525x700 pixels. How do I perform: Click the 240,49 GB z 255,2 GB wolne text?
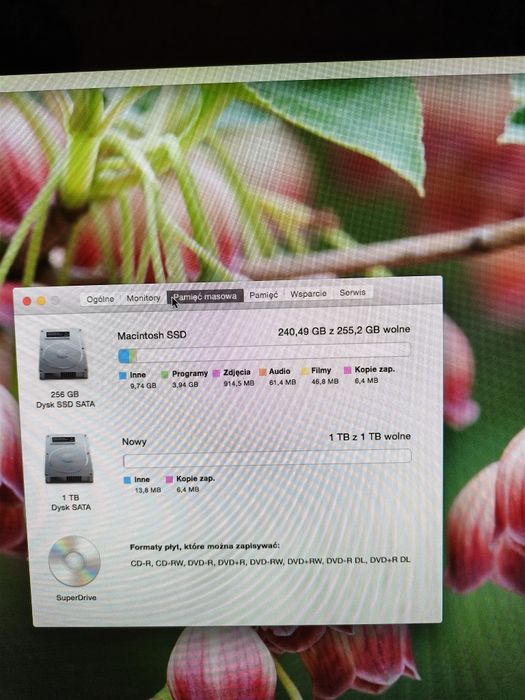[x=344, y=331]
